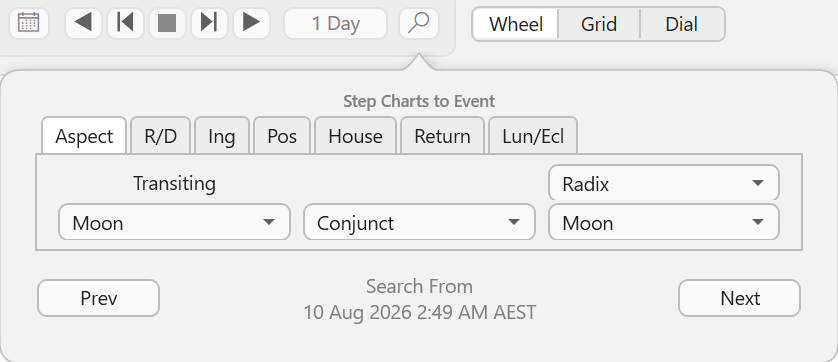This screenshot has width=838, height=362.
Task: Open the Return tab
Action: click(x=443, y=136)
